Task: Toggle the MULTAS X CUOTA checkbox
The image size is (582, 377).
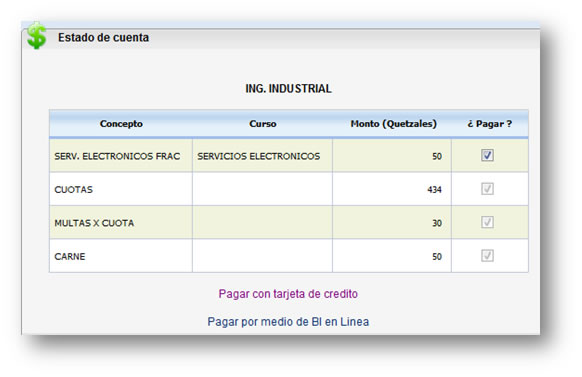Action: pos(487,222)
